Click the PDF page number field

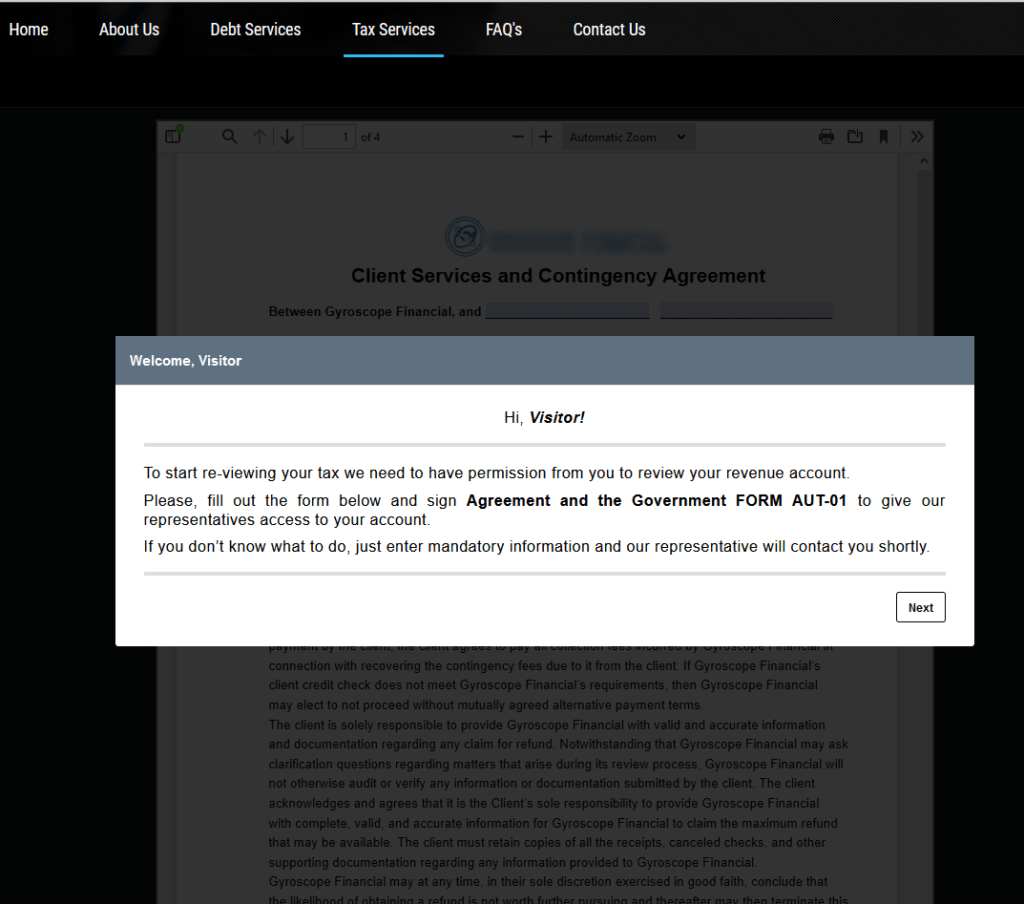click(x=329, y=137)
